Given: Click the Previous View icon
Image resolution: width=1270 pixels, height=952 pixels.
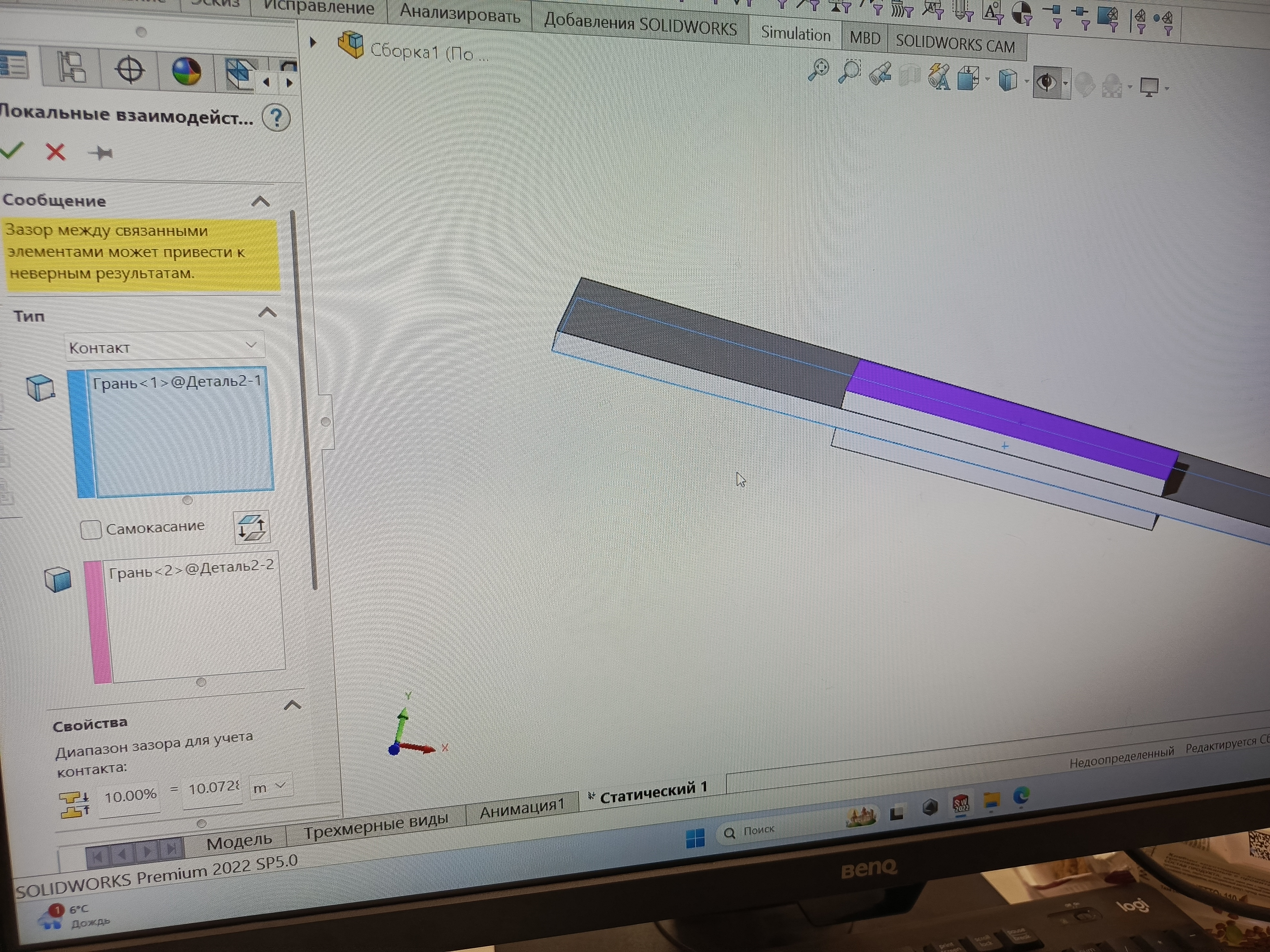Looking at the screenshot, I should tap(880, 74).
